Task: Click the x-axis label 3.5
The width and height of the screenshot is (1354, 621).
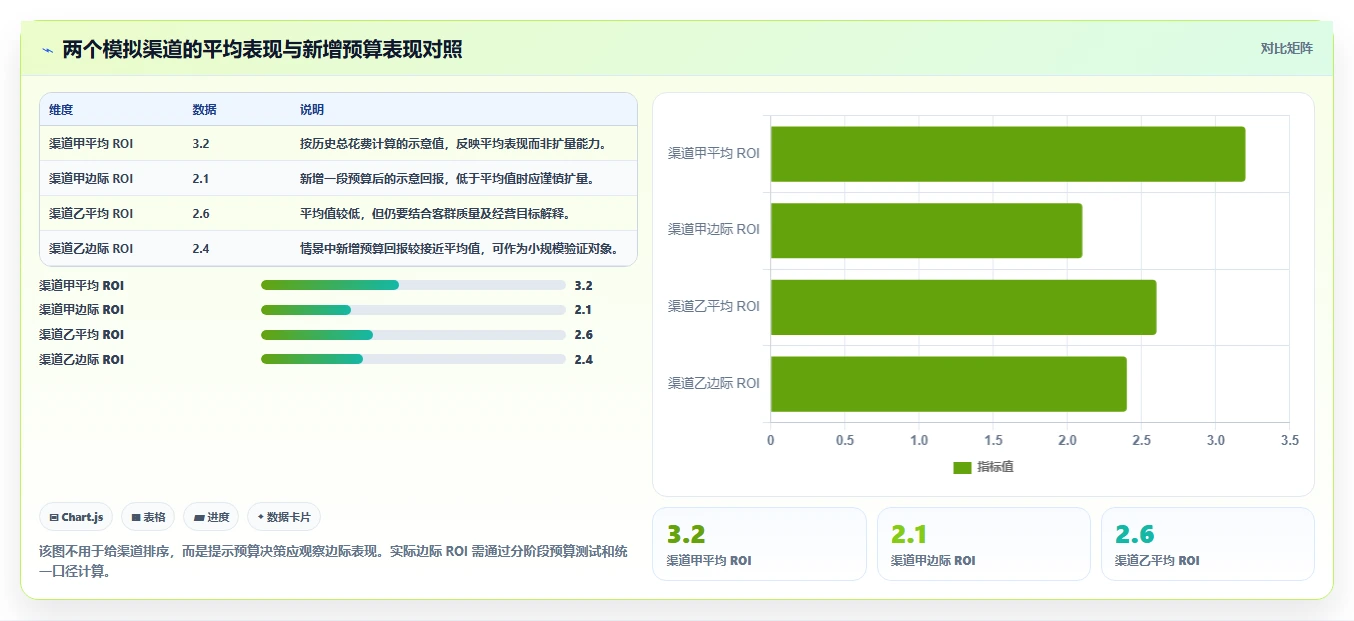Action: [1290, 440]
